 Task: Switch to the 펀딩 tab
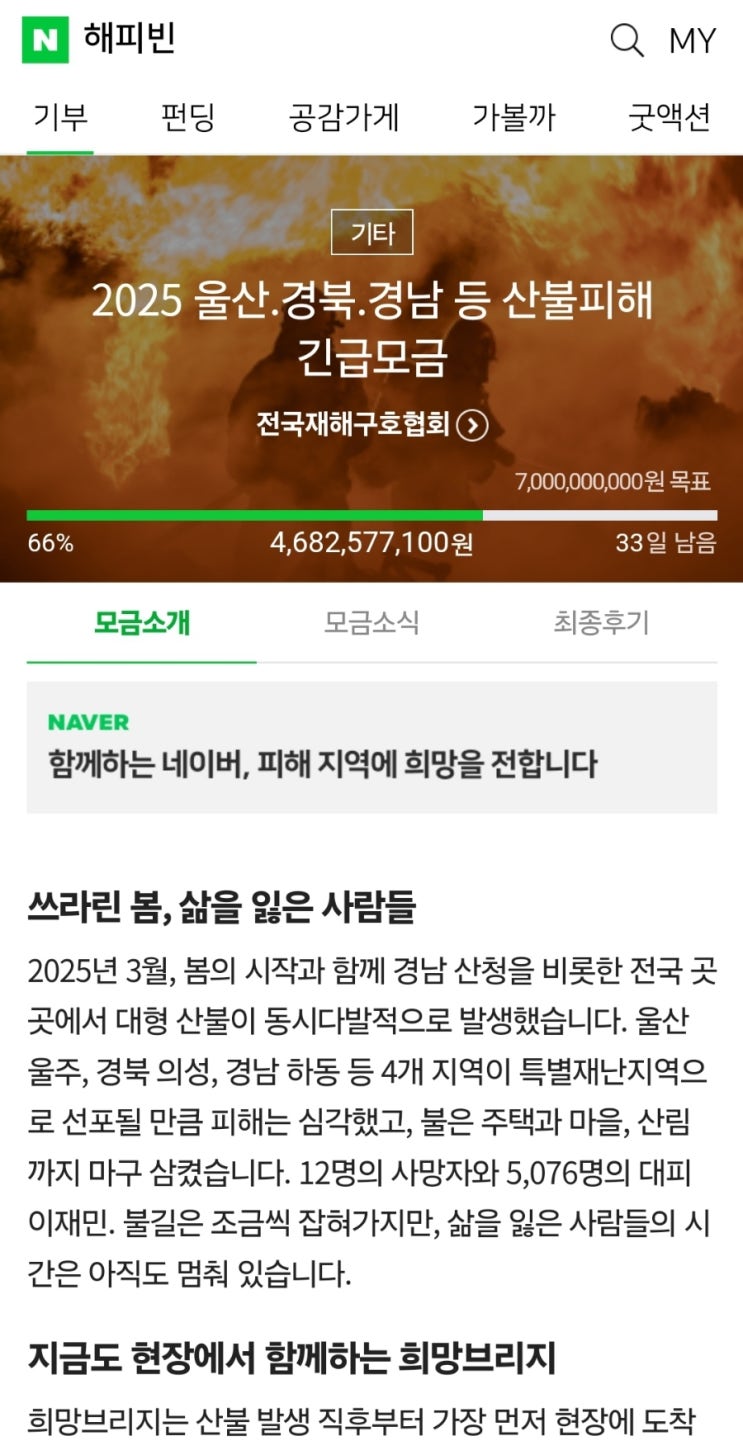(x=188, y=118)
